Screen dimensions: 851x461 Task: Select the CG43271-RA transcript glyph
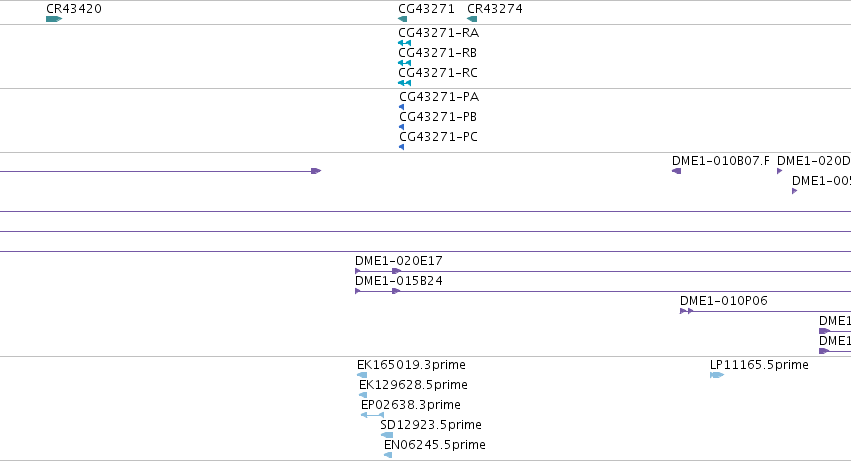404,43
